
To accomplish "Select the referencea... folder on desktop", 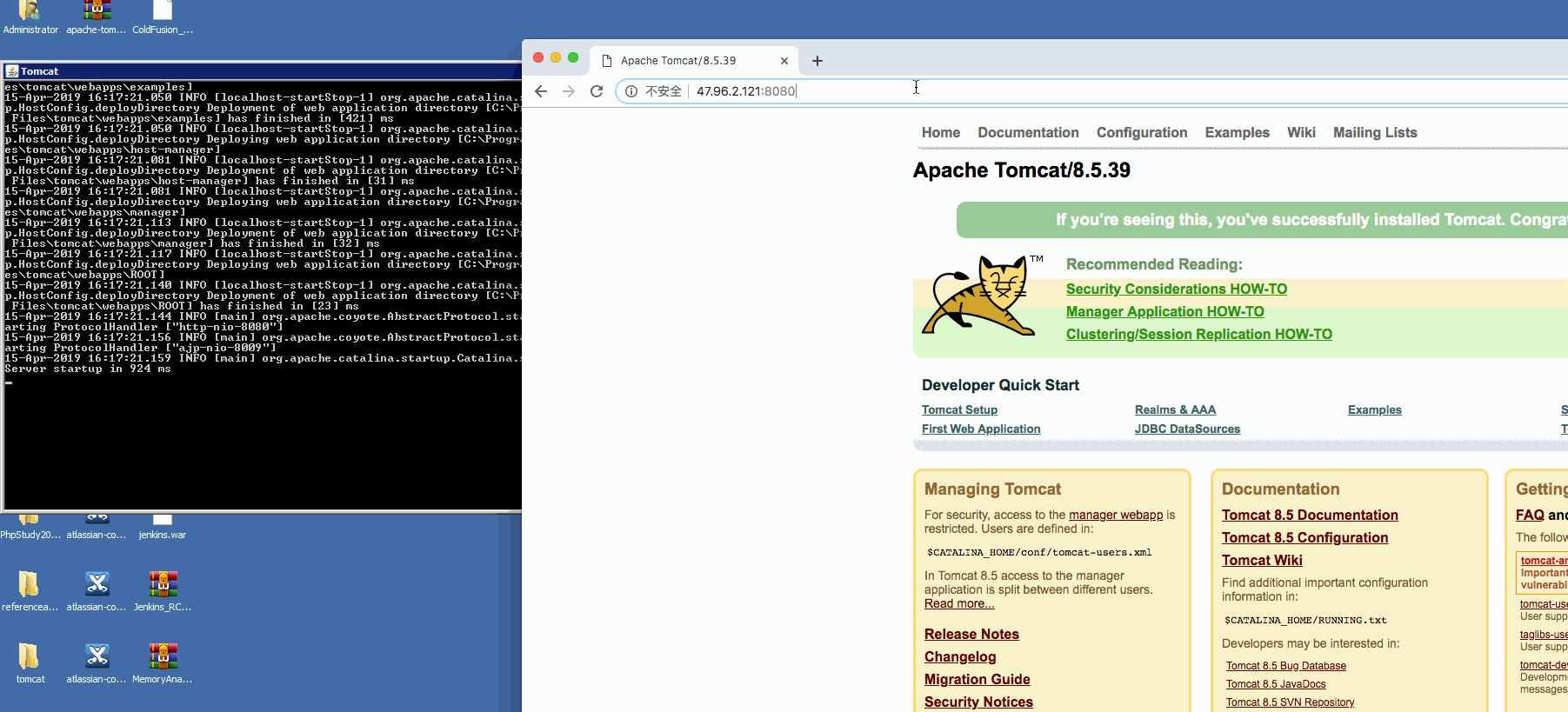I will 29,591.
